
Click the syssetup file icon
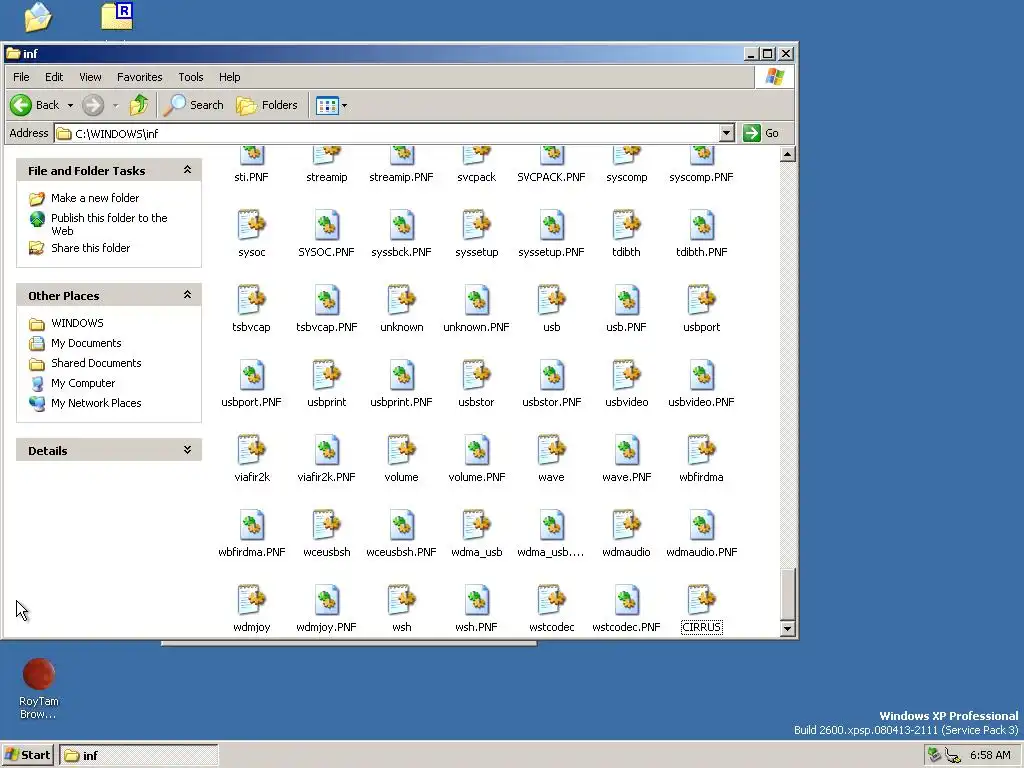[476, 225]
